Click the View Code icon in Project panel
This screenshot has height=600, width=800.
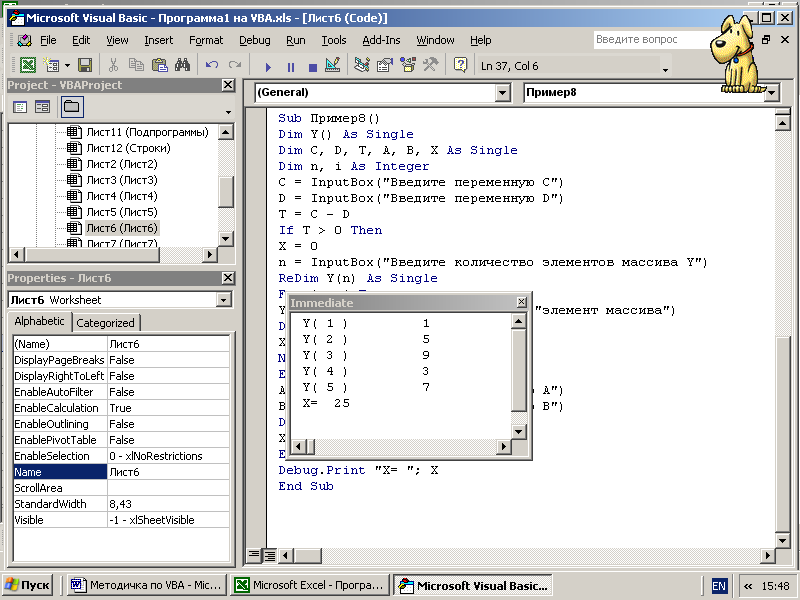20,107
